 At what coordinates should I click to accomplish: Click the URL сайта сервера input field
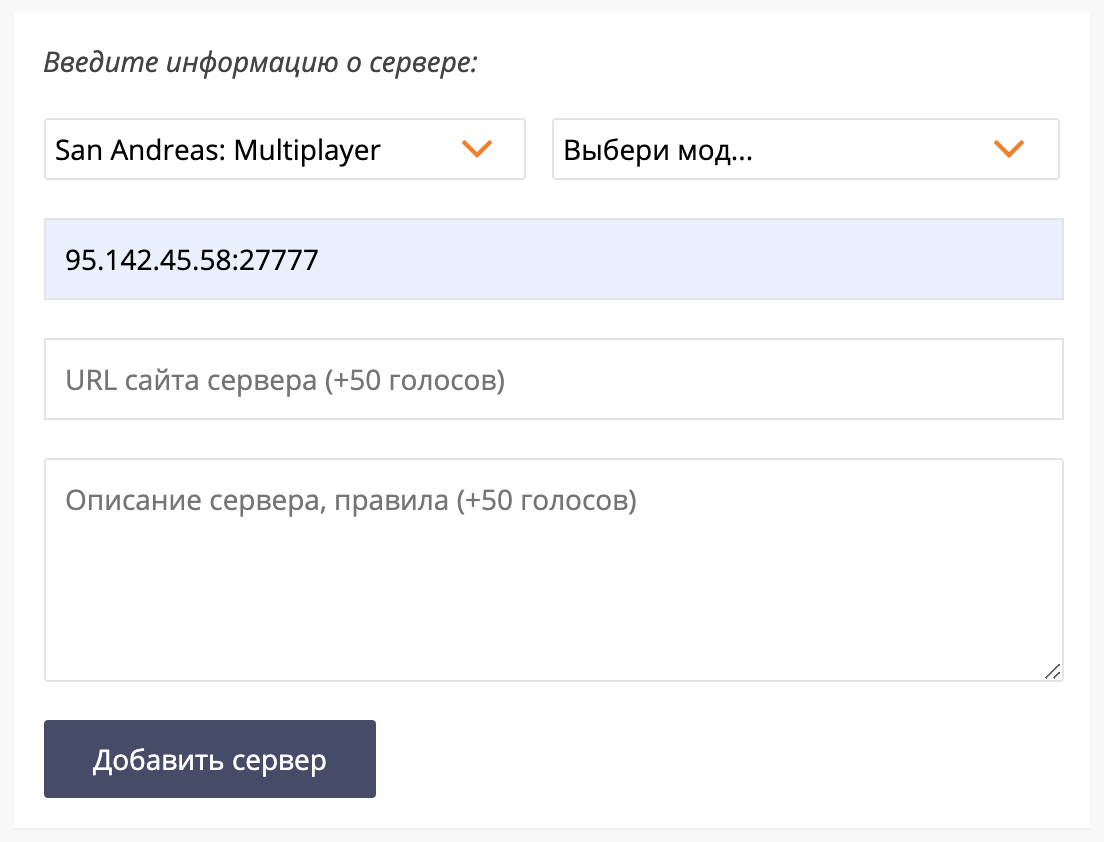(553, 379)
